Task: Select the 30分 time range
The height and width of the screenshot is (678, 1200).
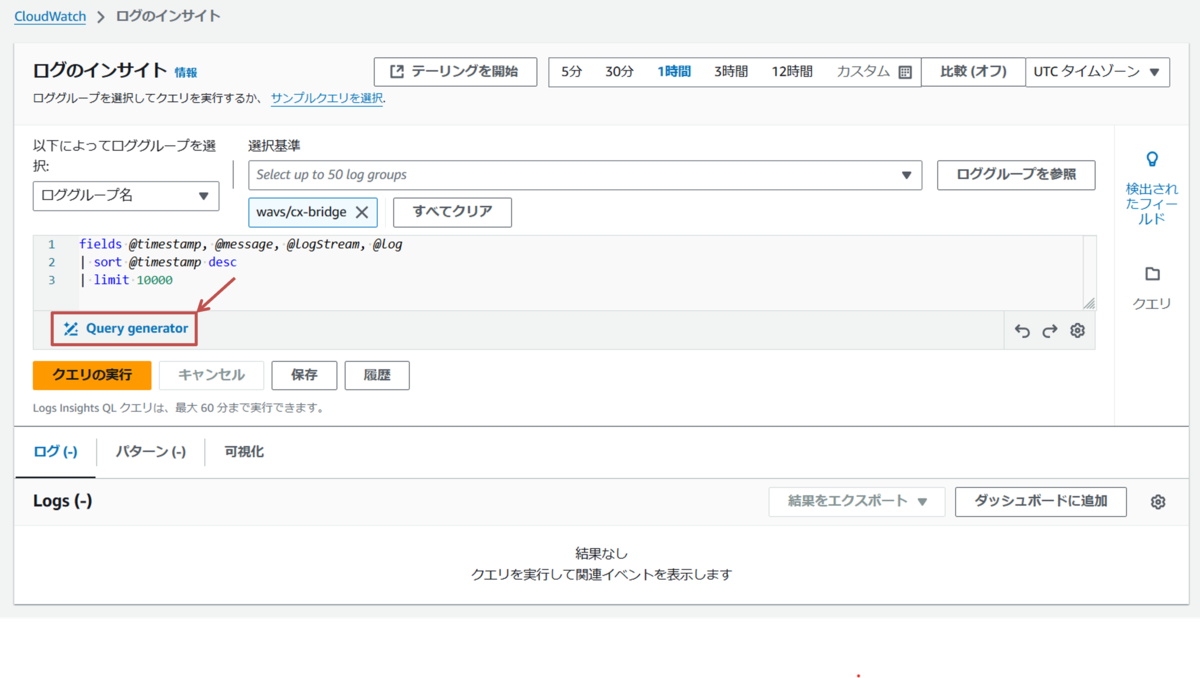Action: pyautogui.click(x=619, y=72)
